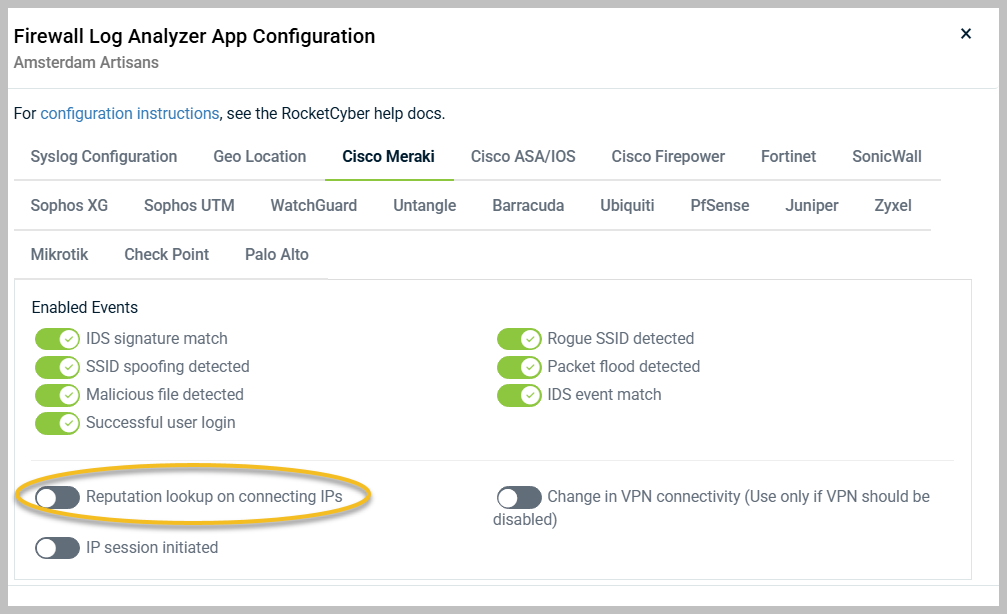
Task: Disable Malicious file detected events
Action: pos(57,394)
